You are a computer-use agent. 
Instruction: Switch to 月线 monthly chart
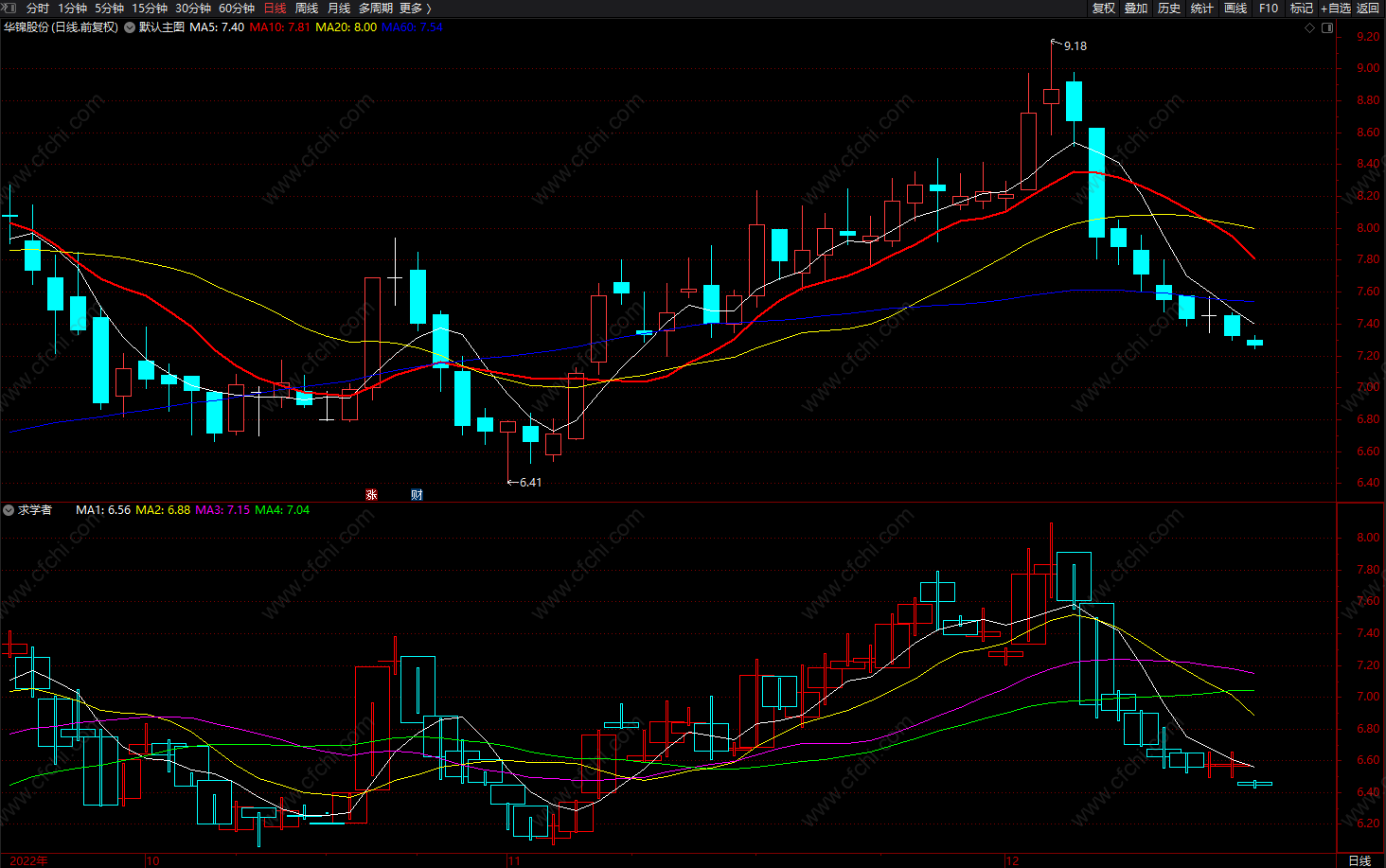(339, 9)
